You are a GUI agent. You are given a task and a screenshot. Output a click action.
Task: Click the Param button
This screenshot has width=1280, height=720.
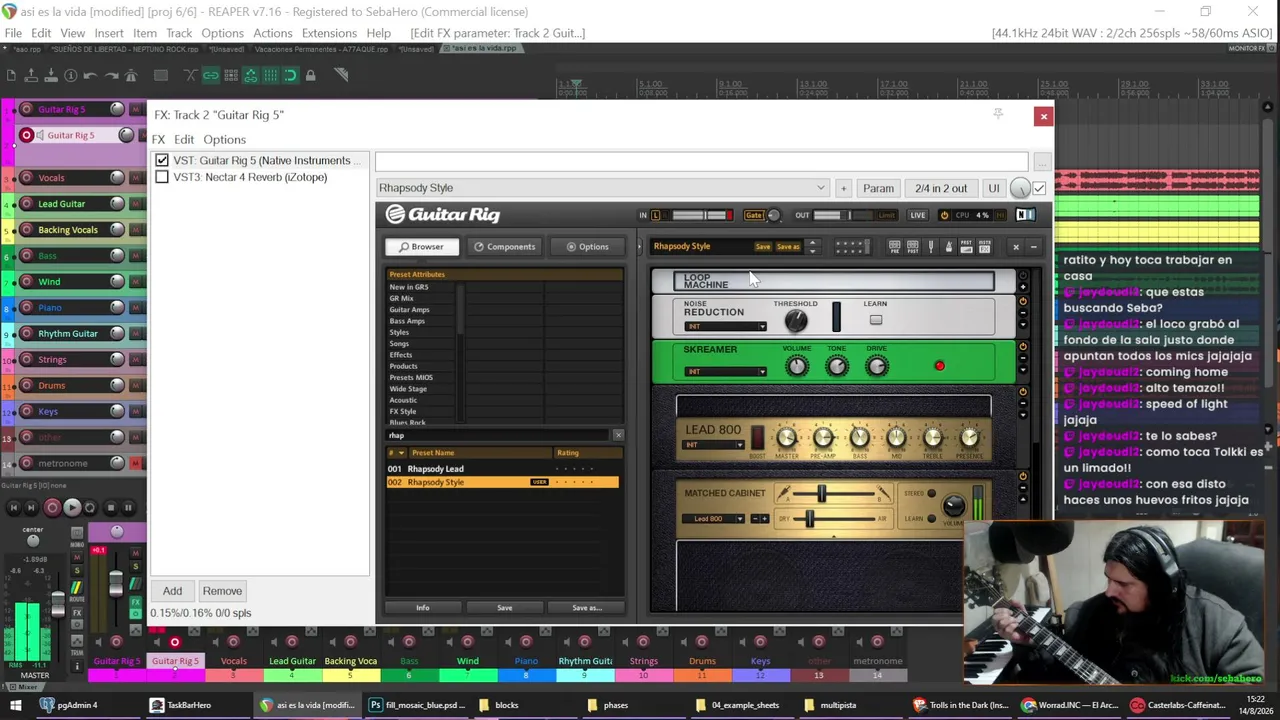pyautogui.click(x=878, y=188)
